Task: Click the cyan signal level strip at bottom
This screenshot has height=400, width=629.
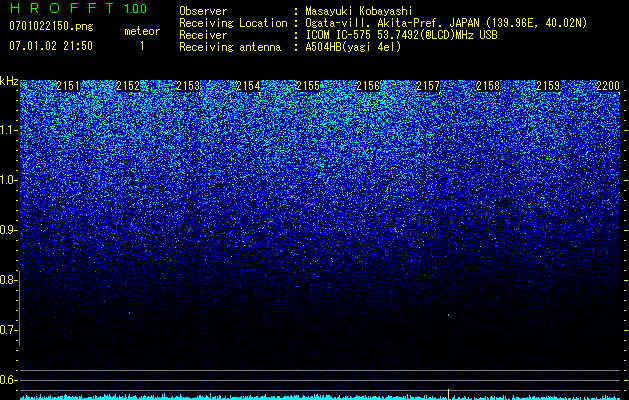Action: [320, 397]
